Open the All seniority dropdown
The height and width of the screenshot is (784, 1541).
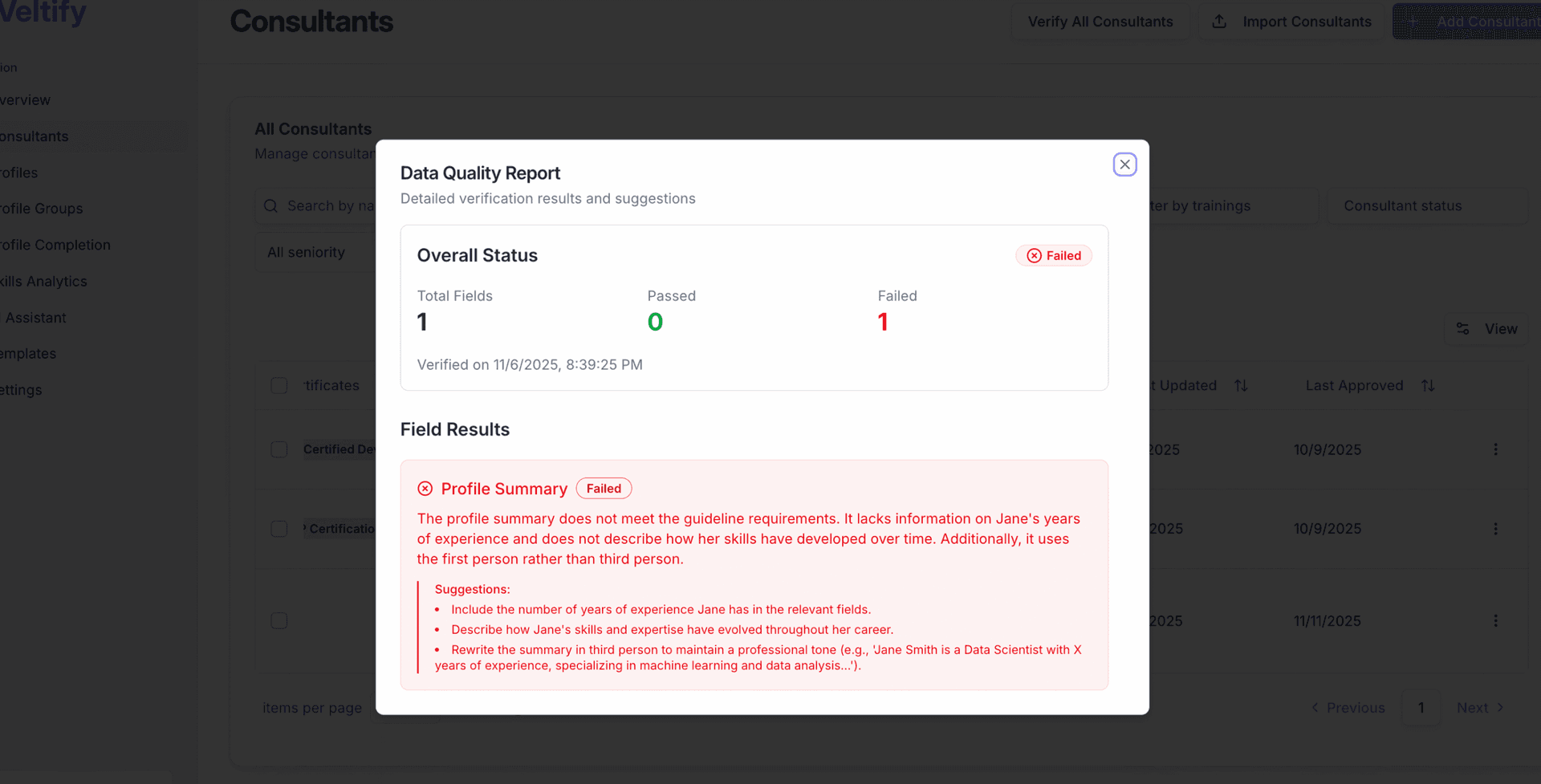[307, 251]
